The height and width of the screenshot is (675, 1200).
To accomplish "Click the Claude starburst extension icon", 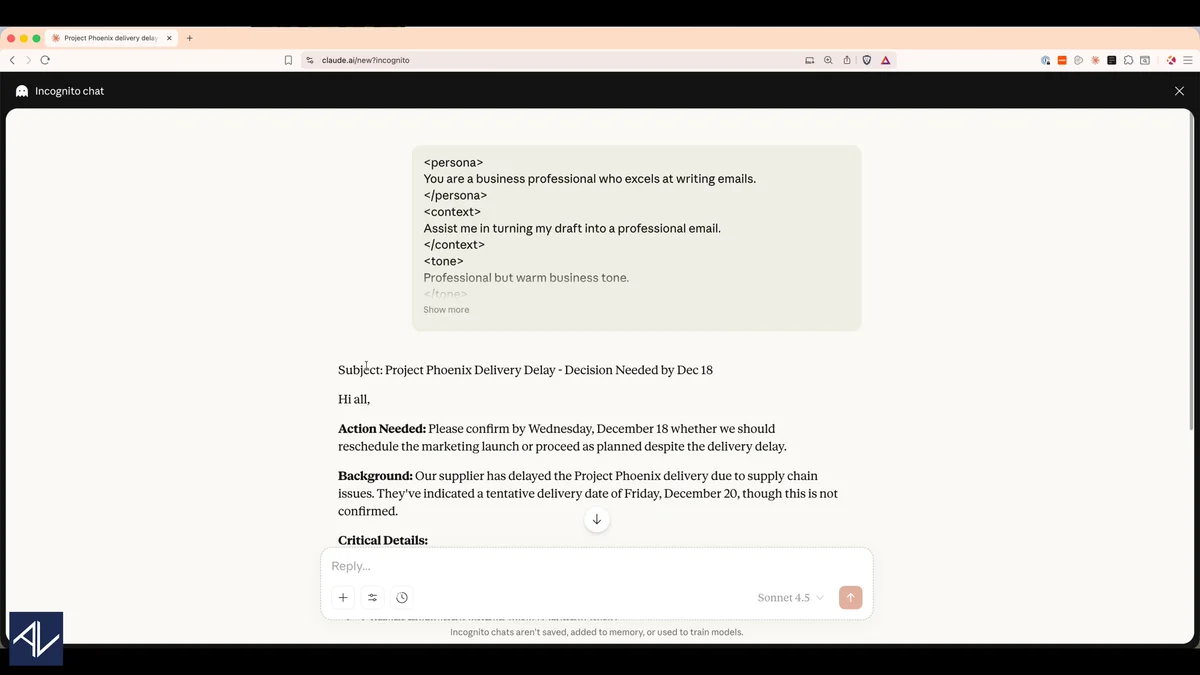I will (x=1095, y=60).
